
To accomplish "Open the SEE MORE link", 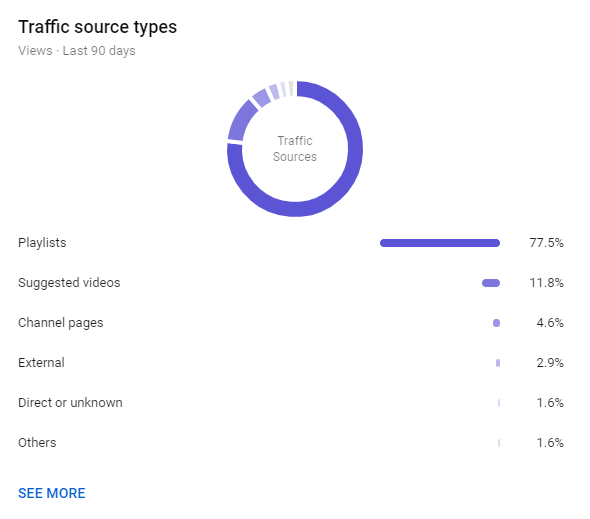I will 52,493.
